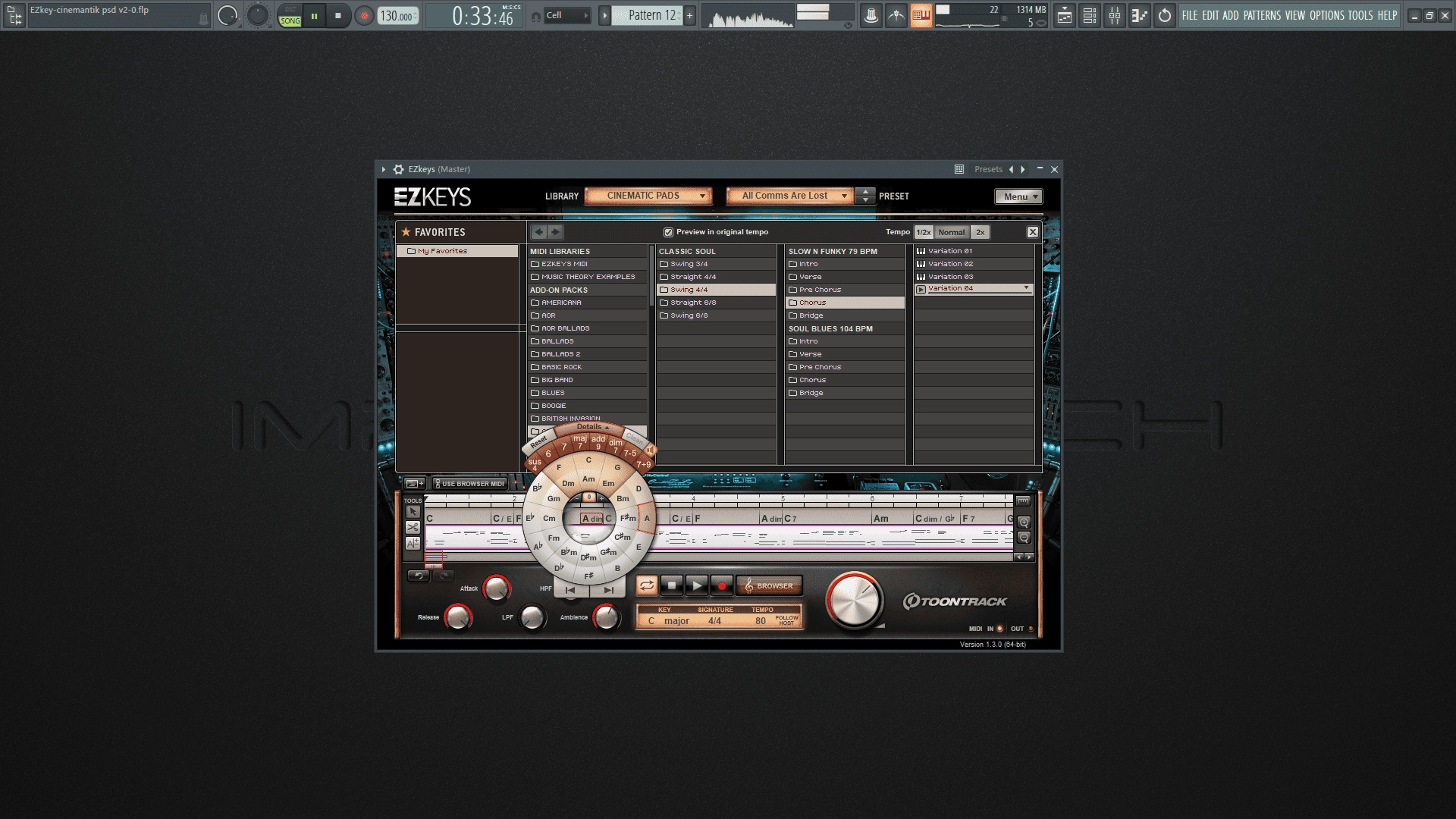1456x819 pixels.
Task: Select the arrow pointer tool in EZkeys TOOLS
Action: pyautogui.click(x=413, y=512)
